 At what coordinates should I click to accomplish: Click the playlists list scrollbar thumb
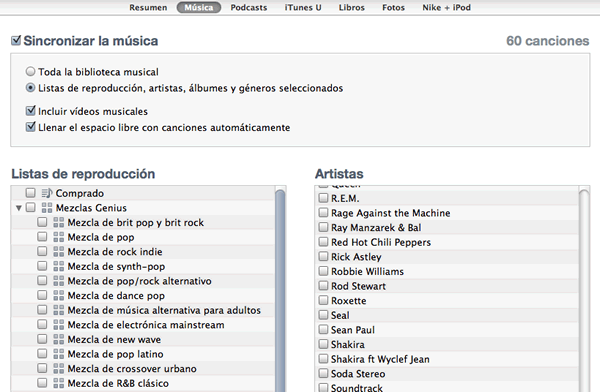[x=280, y=291]
